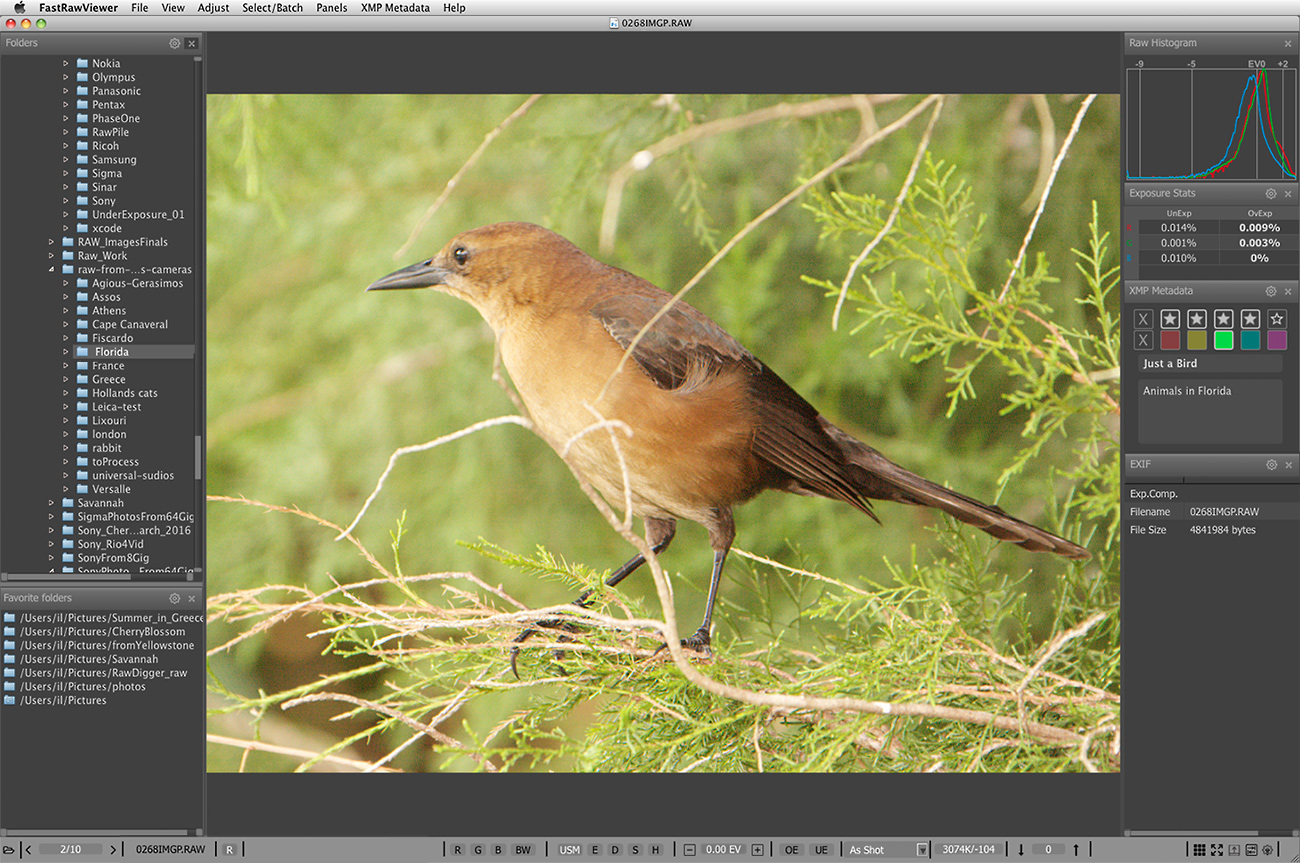Open XMP Metadata panel settings gear
1300x863 pixels.
1271,292
